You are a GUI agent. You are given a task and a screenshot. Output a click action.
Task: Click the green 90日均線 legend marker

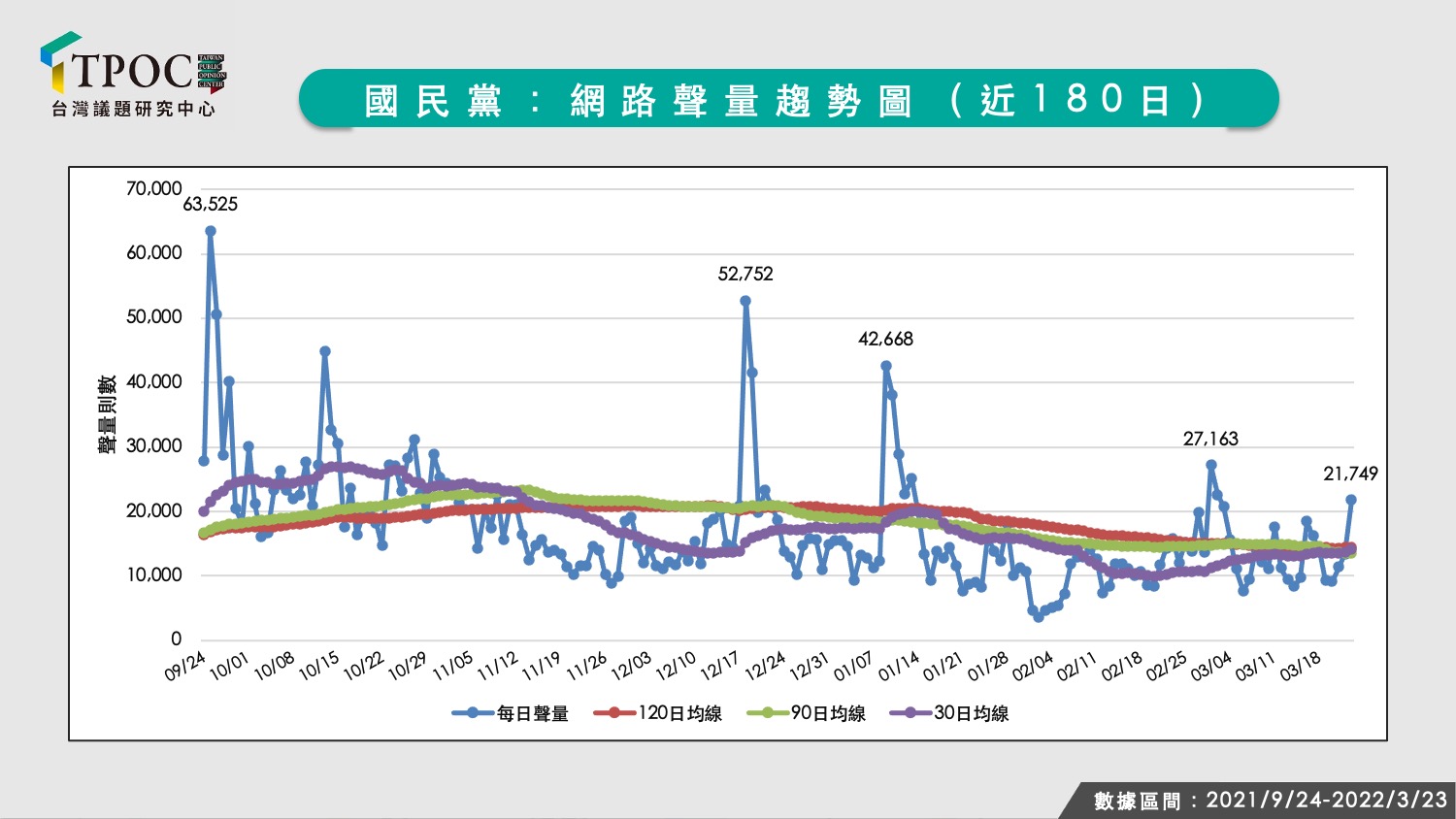click(x=768, y=713)
